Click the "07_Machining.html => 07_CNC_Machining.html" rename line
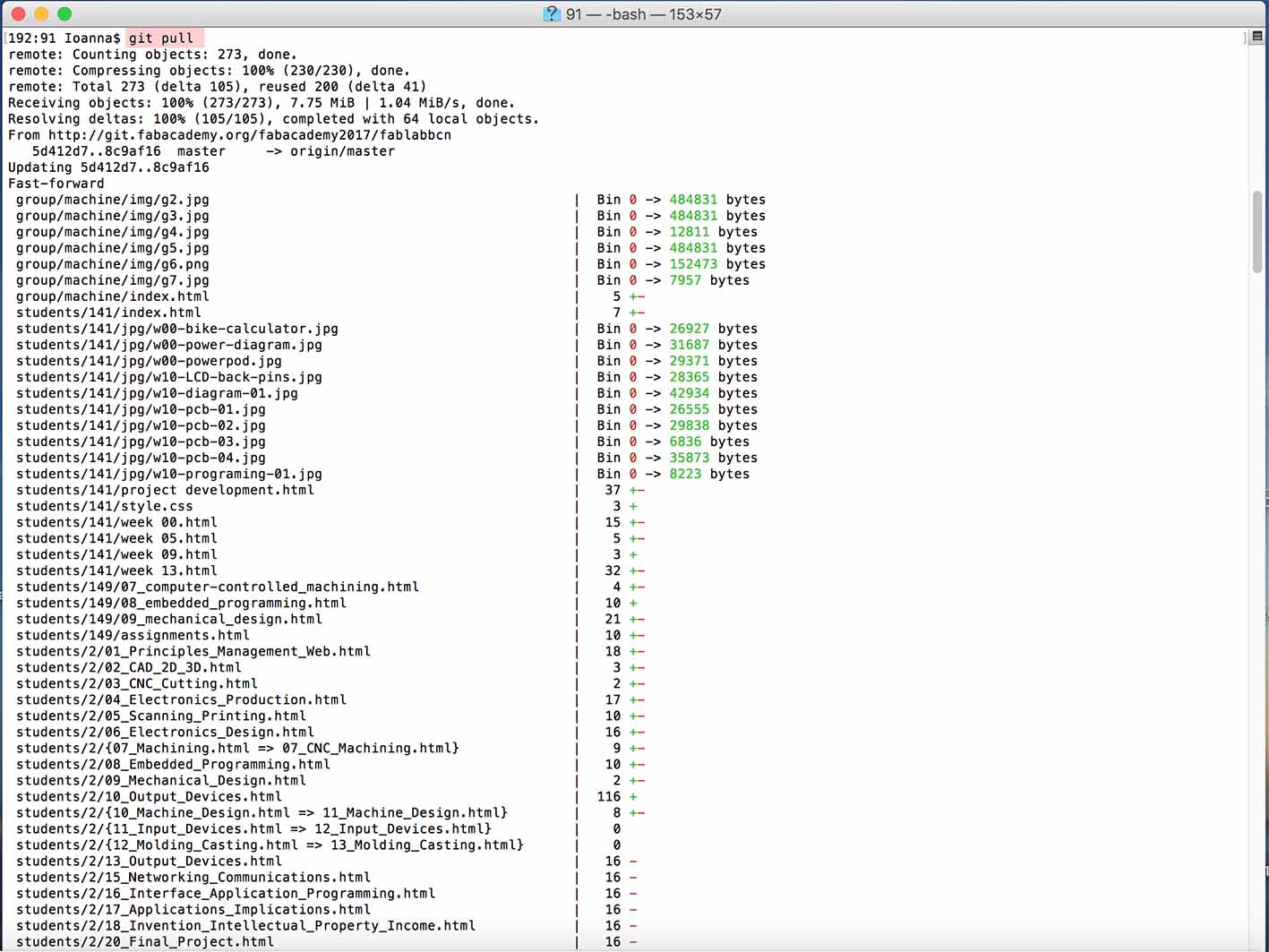This screenshot has width=1269, height=952. point(237,747)
